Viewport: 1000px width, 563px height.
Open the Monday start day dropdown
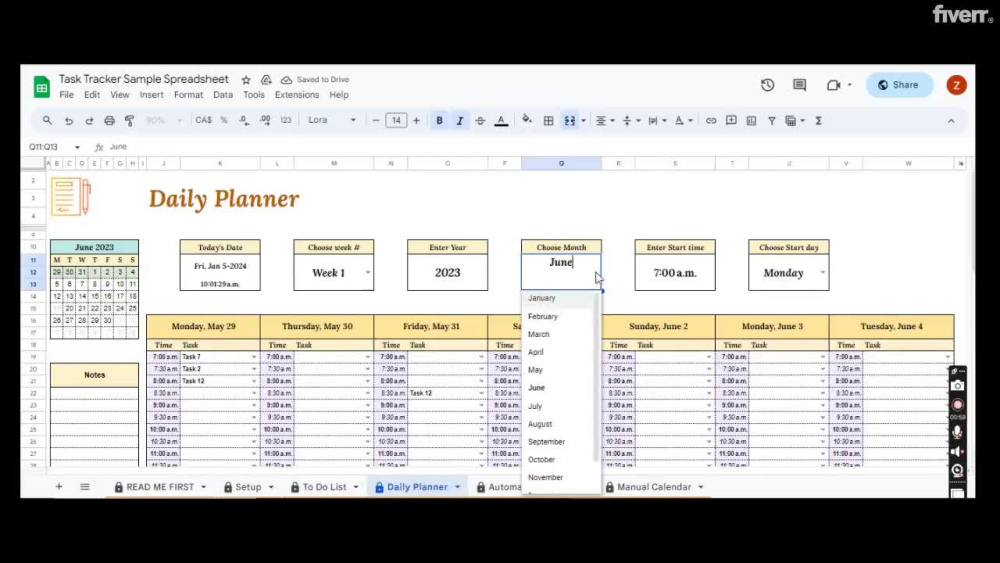pos(822,272)
